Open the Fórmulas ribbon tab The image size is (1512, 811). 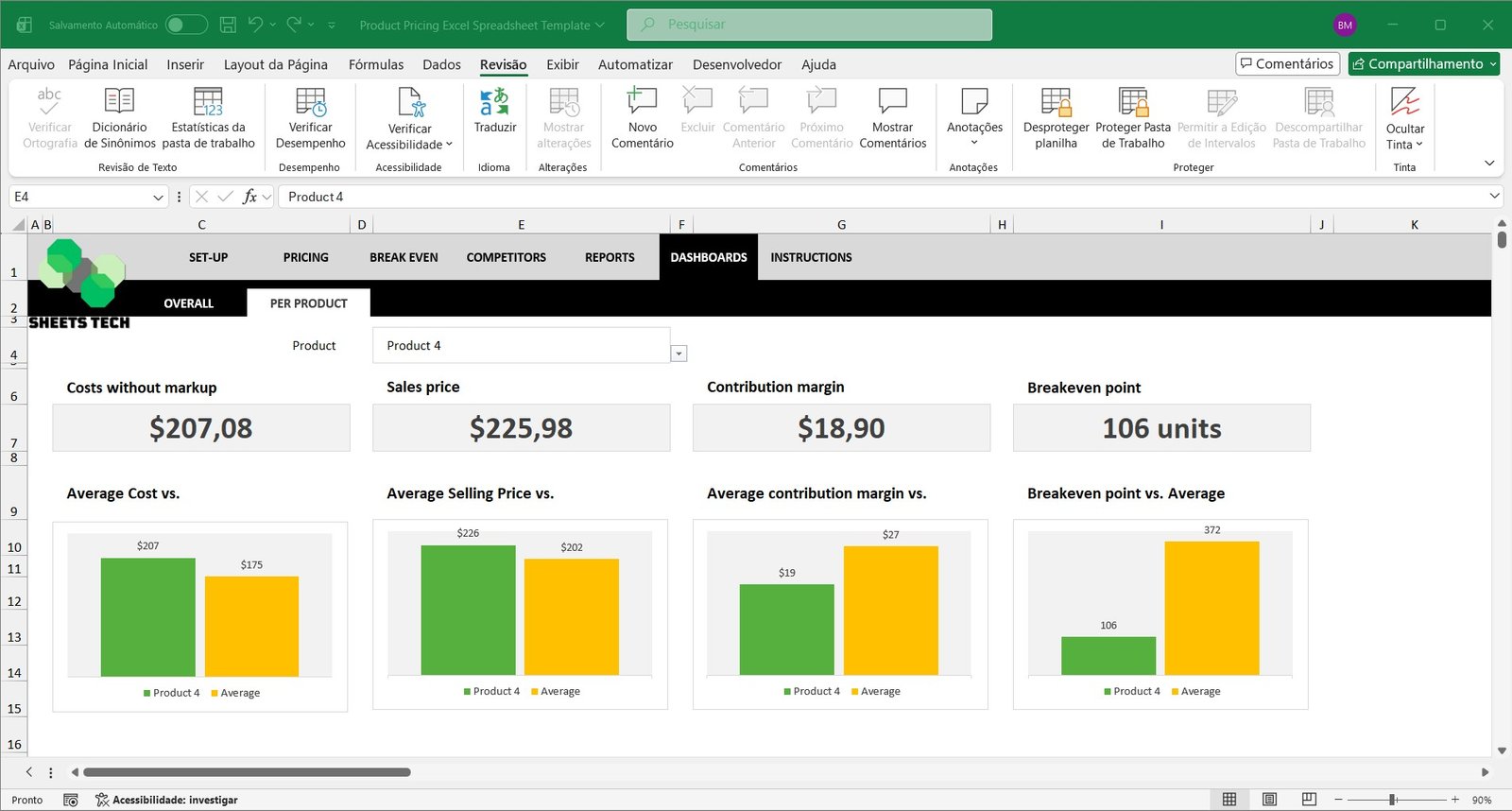coord(376,64)
